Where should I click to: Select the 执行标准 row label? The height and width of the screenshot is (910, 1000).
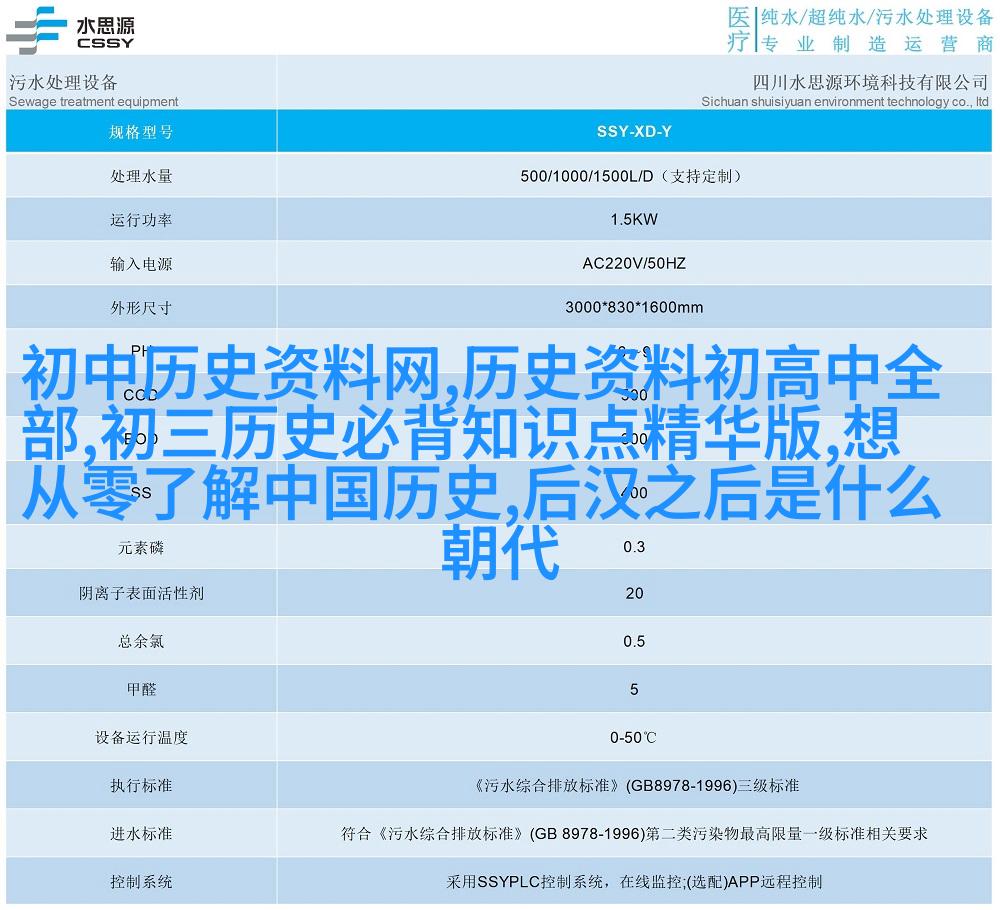pyautogui.click(x=142, y=785)
